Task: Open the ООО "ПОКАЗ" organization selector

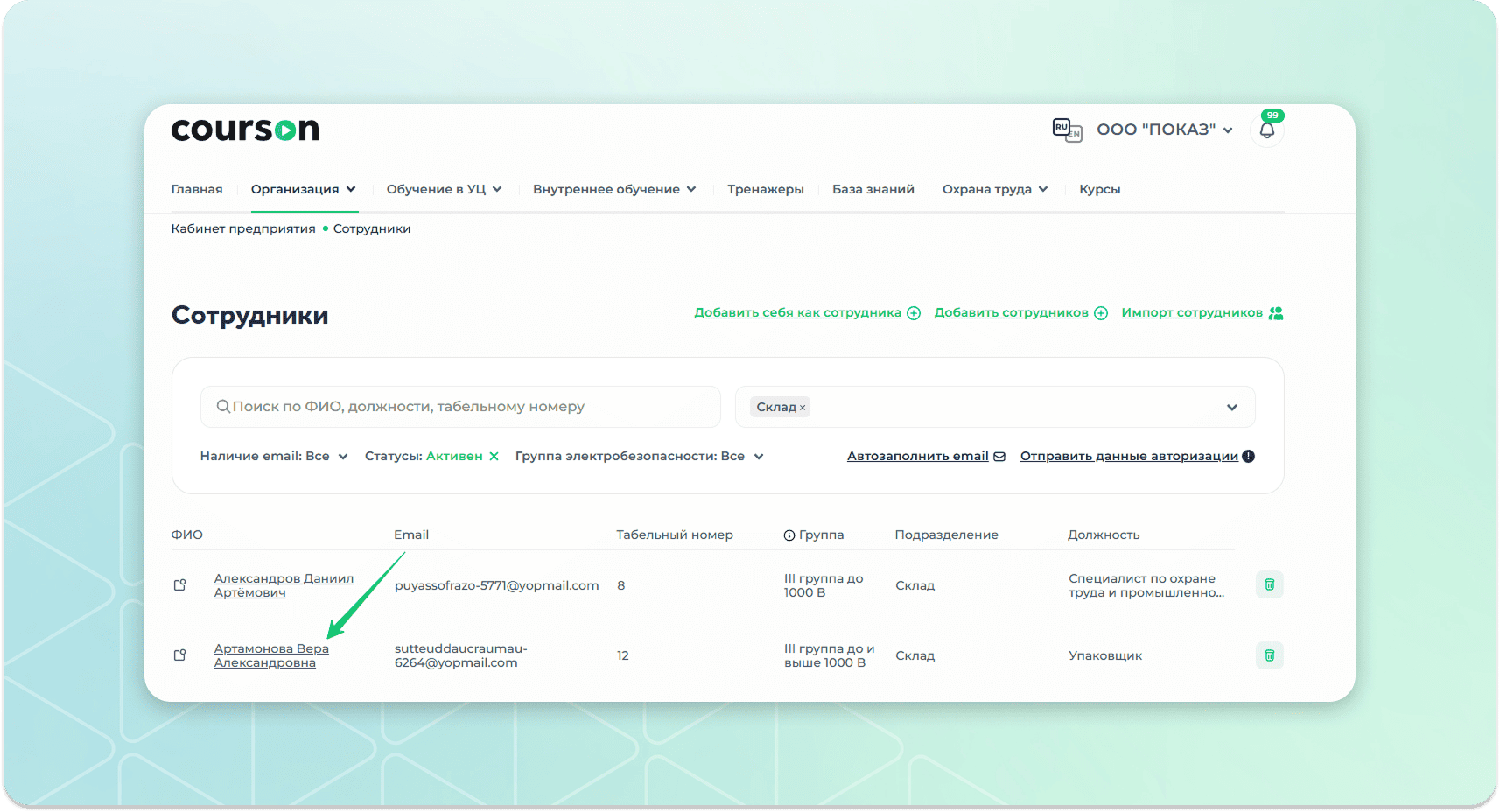Action: click(x=1164, y=129)
